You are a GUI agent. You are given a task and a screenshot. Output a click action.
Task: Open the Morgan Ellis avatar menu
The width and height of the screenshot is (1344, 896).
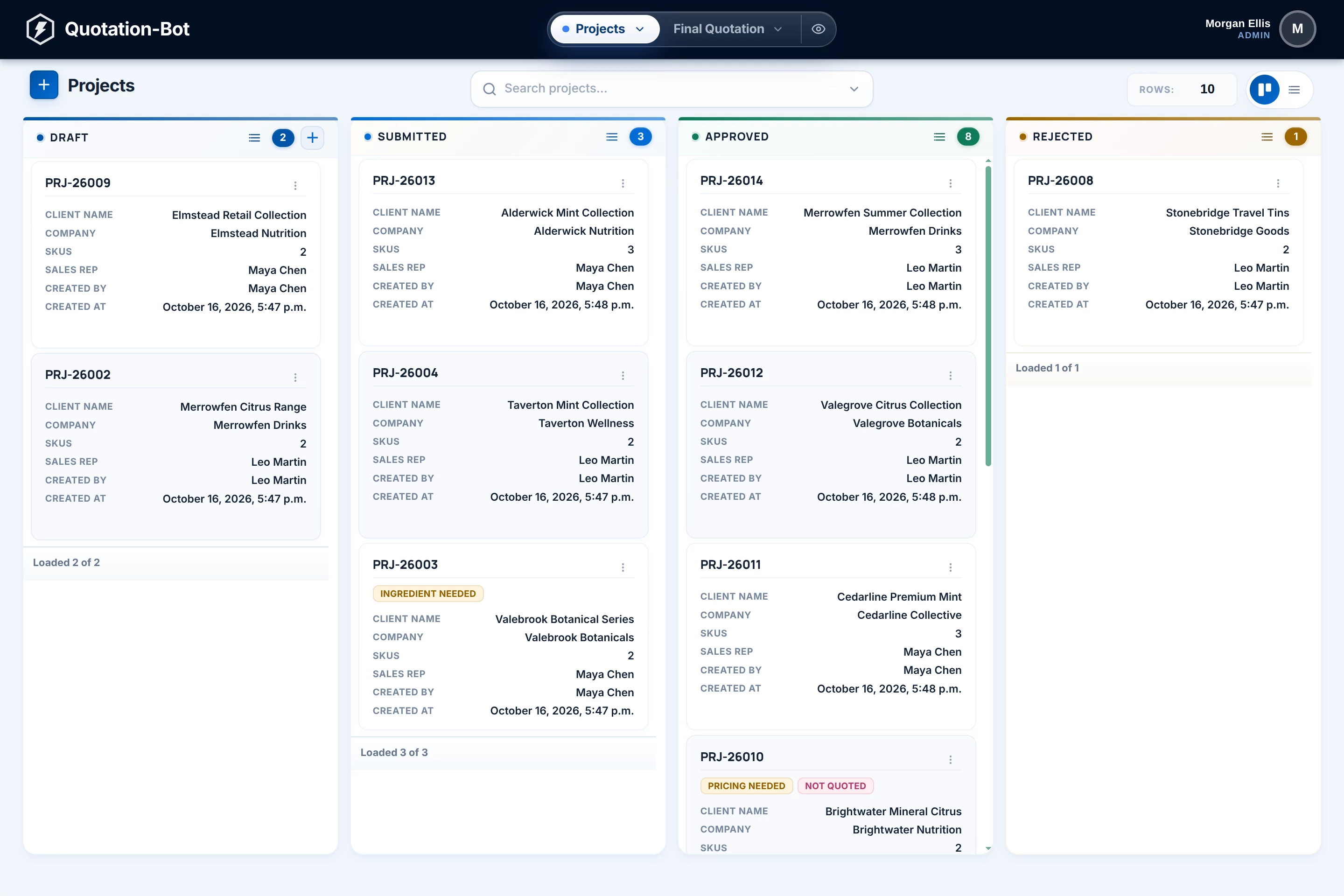[1297, 28]
